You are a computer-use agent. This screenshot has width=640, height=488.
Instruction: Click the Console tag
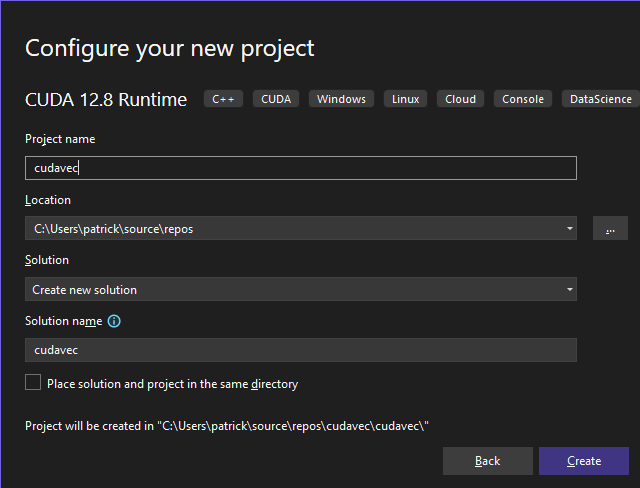[523, 99]
